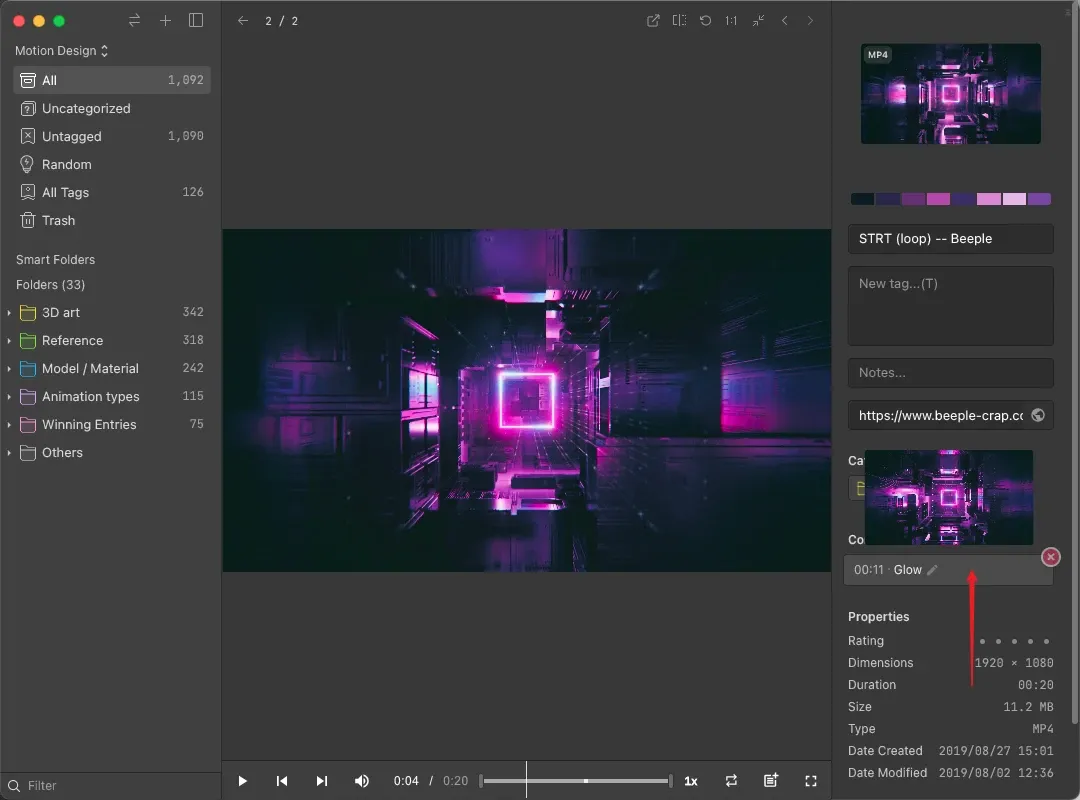
Task: Mute the video volume
Action: coord(362,781)
